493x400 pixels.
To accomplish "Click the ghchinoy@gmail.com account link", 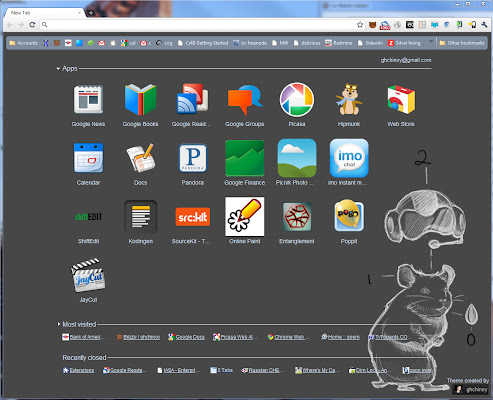I will coord(406,60).
